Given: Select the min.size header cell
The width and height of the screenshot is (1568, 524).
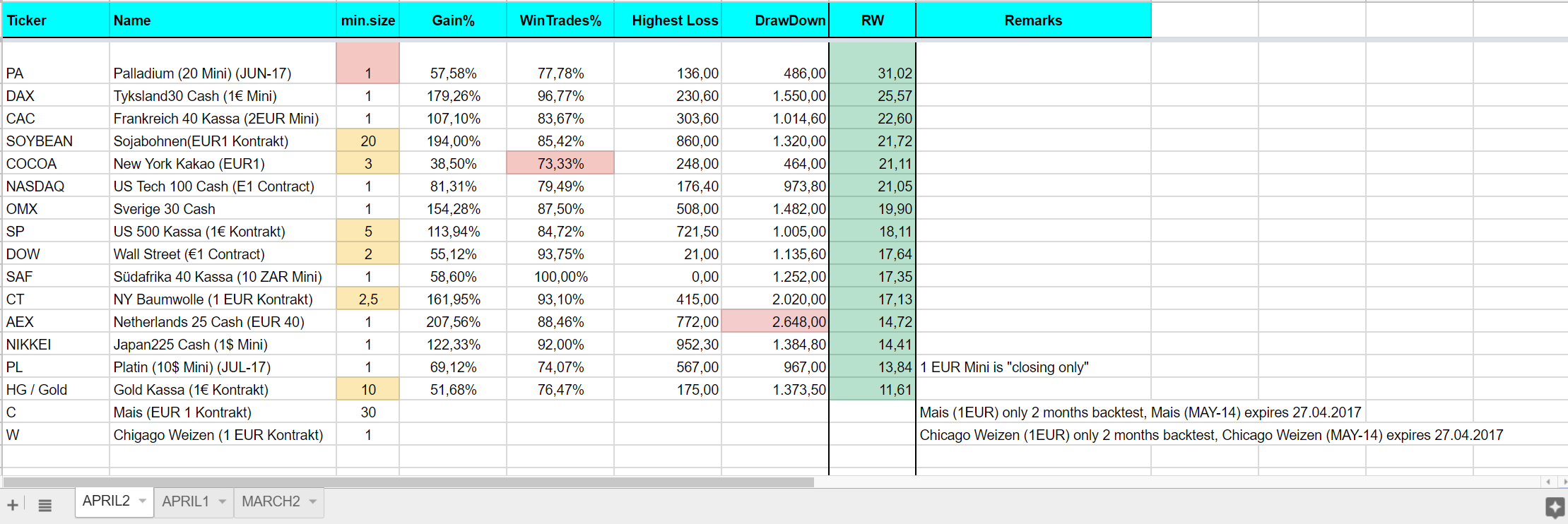Looking at the screenshot, I should tap(367, 20).
